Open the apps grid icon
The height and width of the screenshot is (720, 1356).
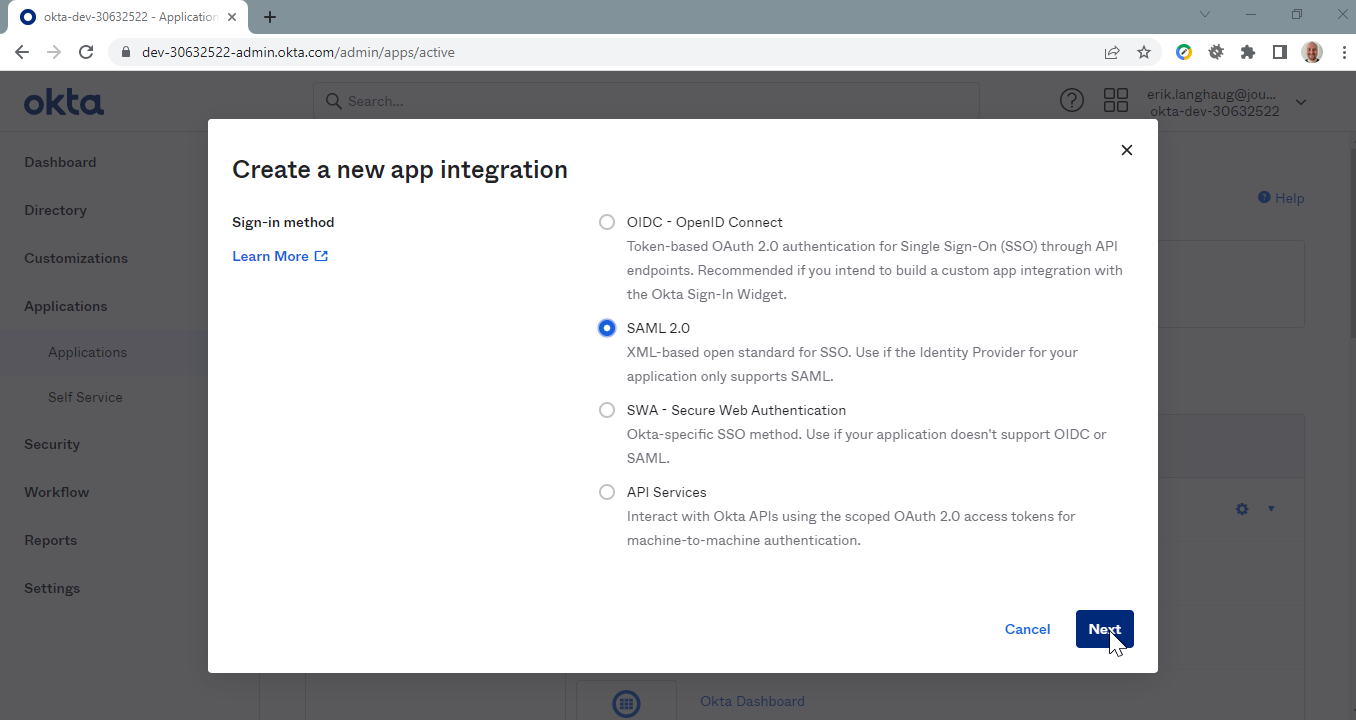point(1116,100)
